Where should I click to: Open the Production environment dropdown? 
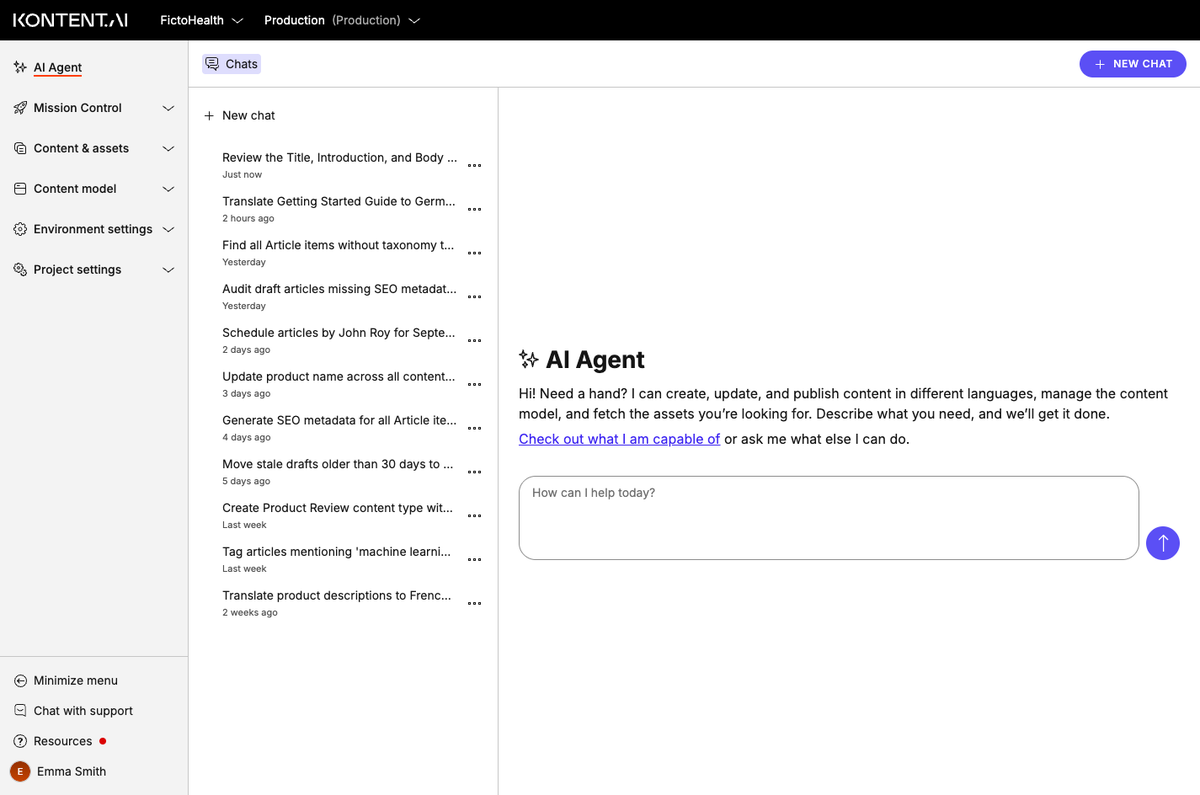(x=414, y=19)
